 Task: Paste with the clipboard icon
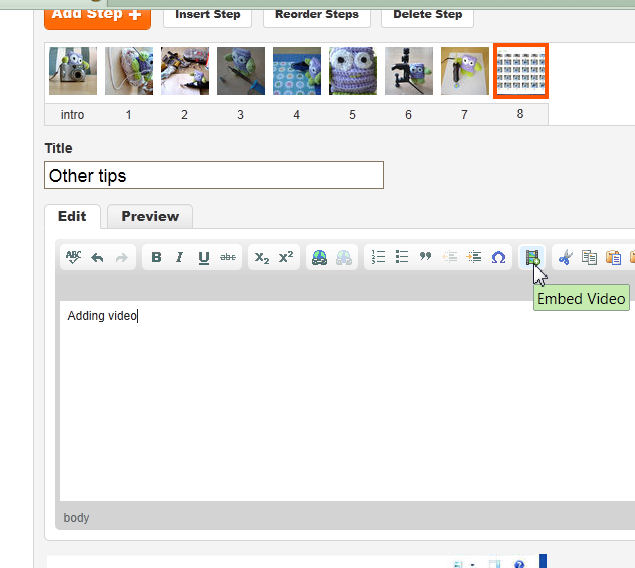613,257
